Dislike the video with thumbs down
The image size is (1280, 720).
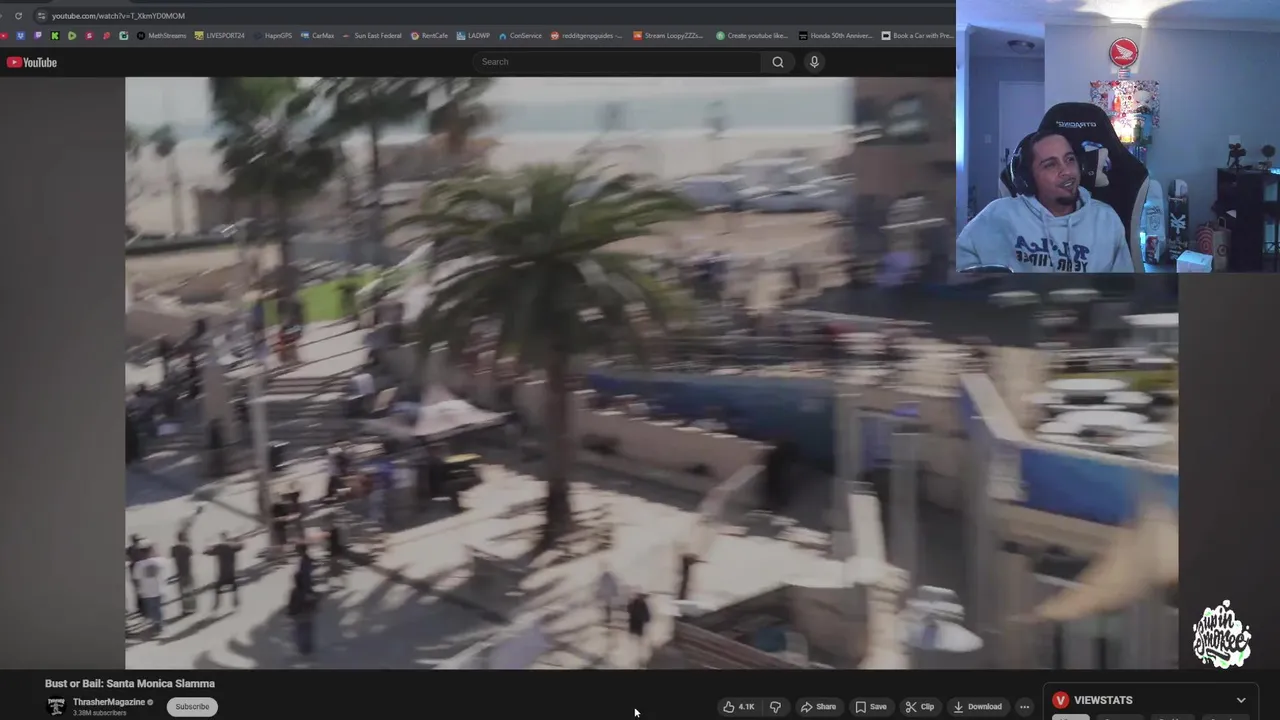point(775,707)
